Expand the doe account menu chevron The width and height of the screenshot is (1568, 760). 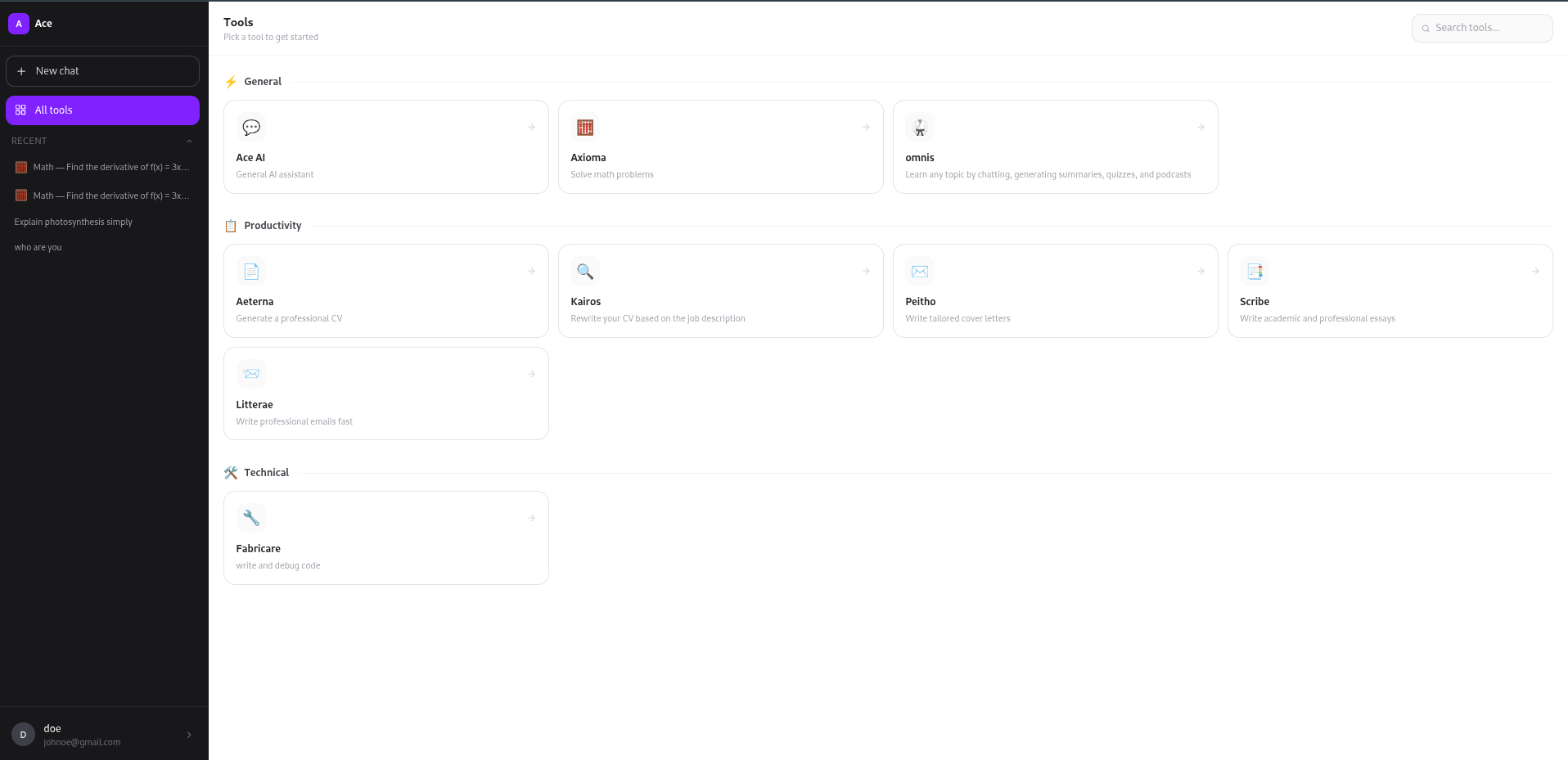[189, 735]
